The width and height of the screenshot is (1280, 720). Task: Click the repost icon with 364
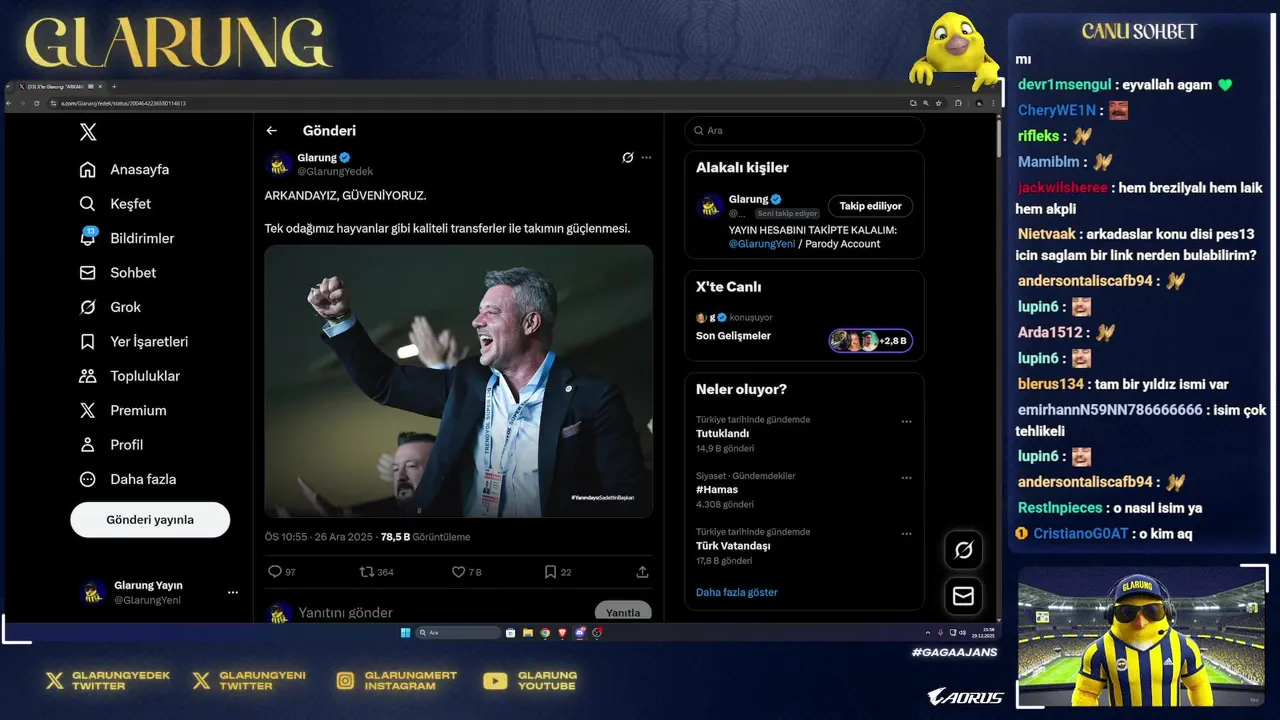tap(377, 572)
